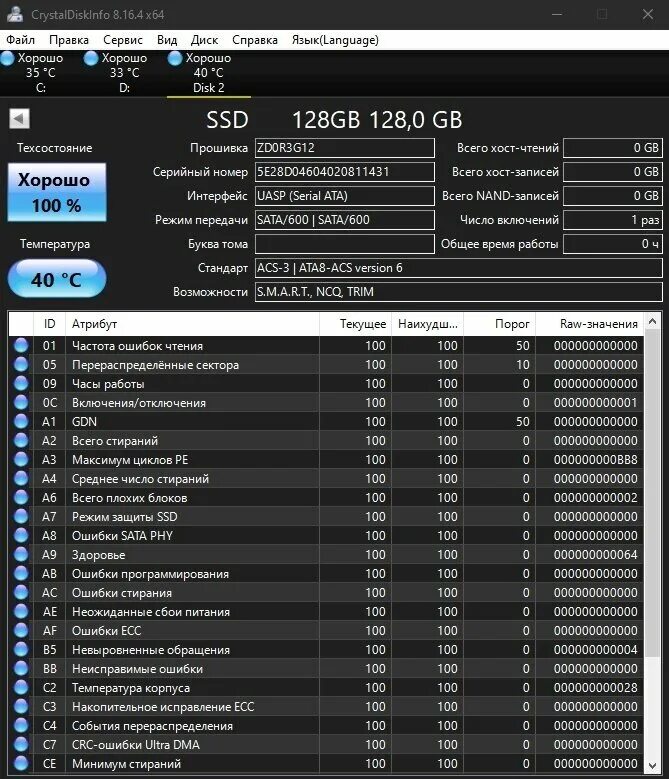Click the Число включений value 1 раз
This screenshot has width=669, height=779.
[613, 220]
